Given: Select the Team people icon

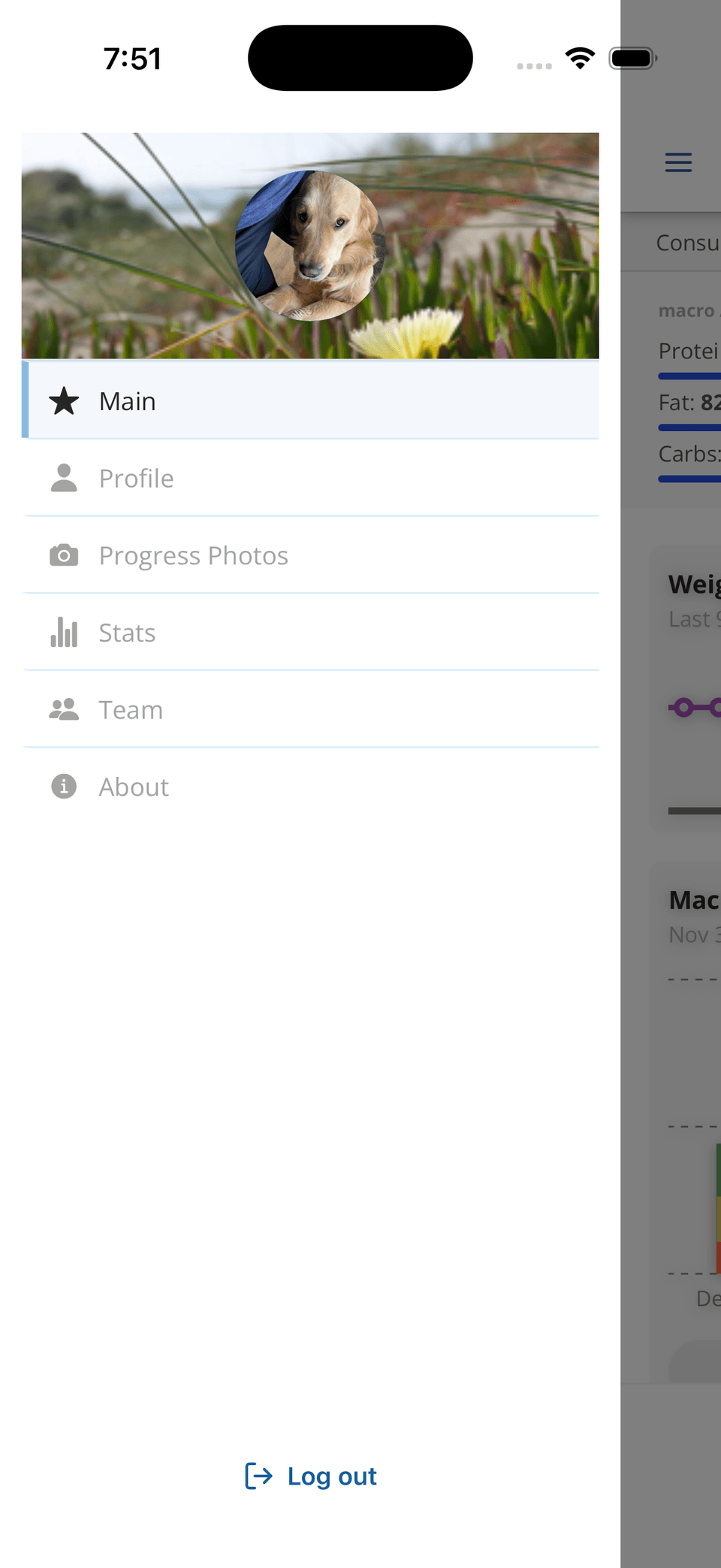Looking at the screenshot, I should click(64, 709).
